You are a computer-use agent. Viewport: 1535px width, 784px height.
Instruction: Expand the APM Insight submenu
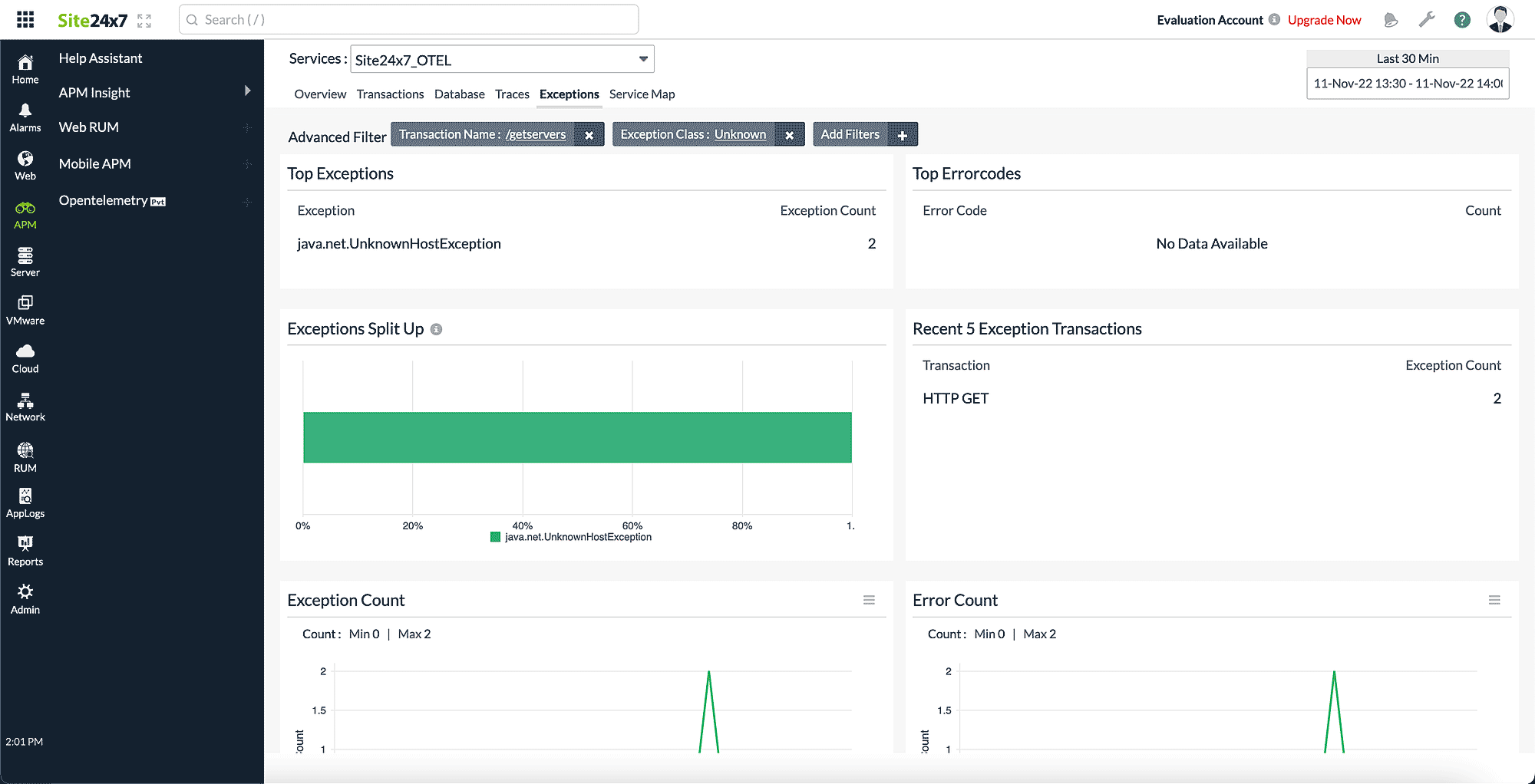click(247, 91)
